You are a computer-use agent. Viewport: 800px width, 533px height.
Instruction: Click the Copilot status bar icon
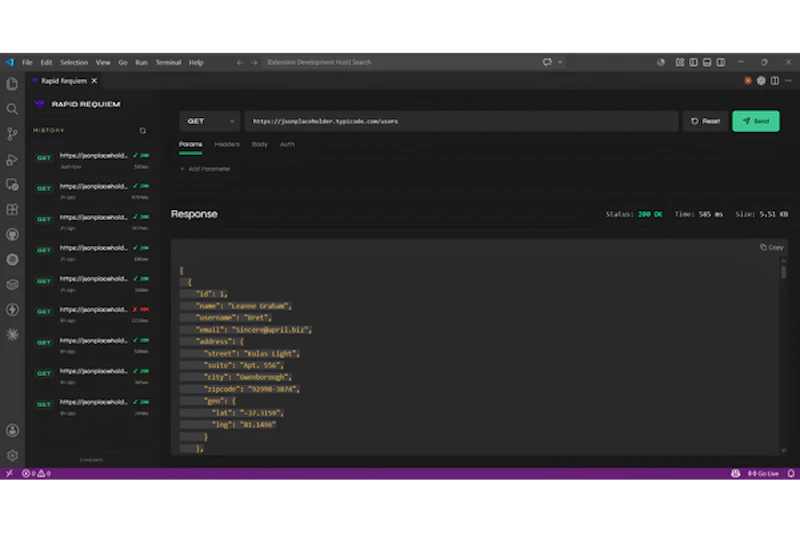pyautogui.click(x=735, y=473)
